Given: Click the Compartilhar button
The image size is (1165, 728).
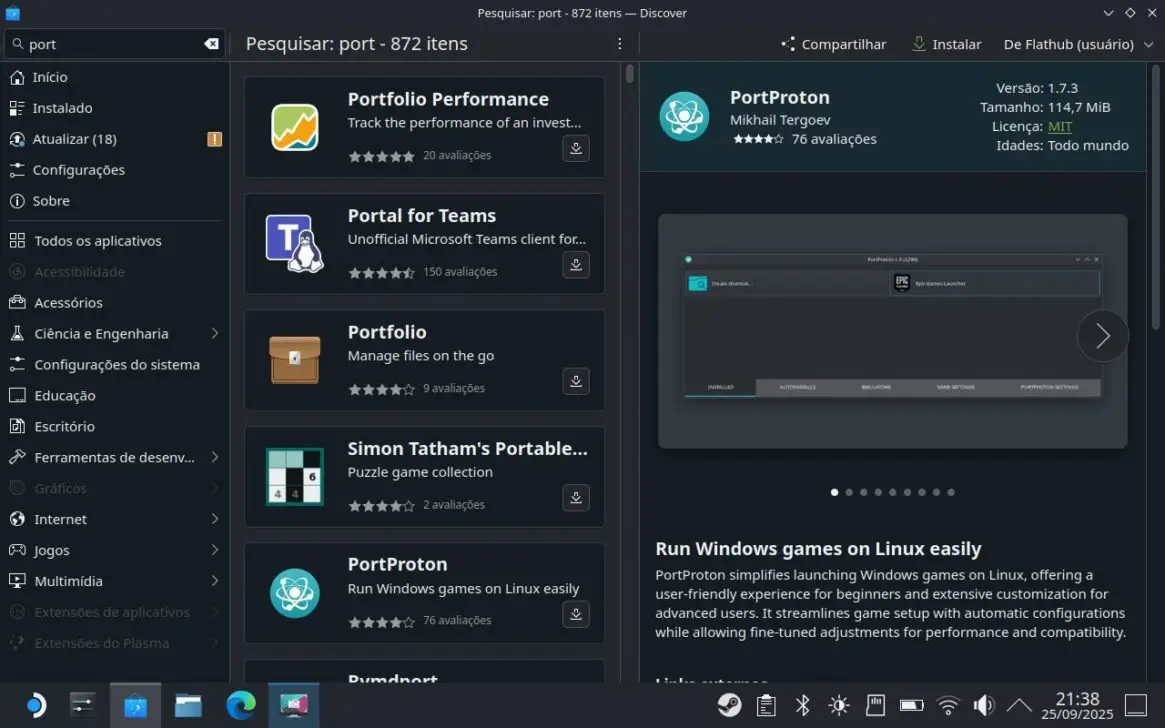Looking at the screenshot, I should [x=833, y=44].
